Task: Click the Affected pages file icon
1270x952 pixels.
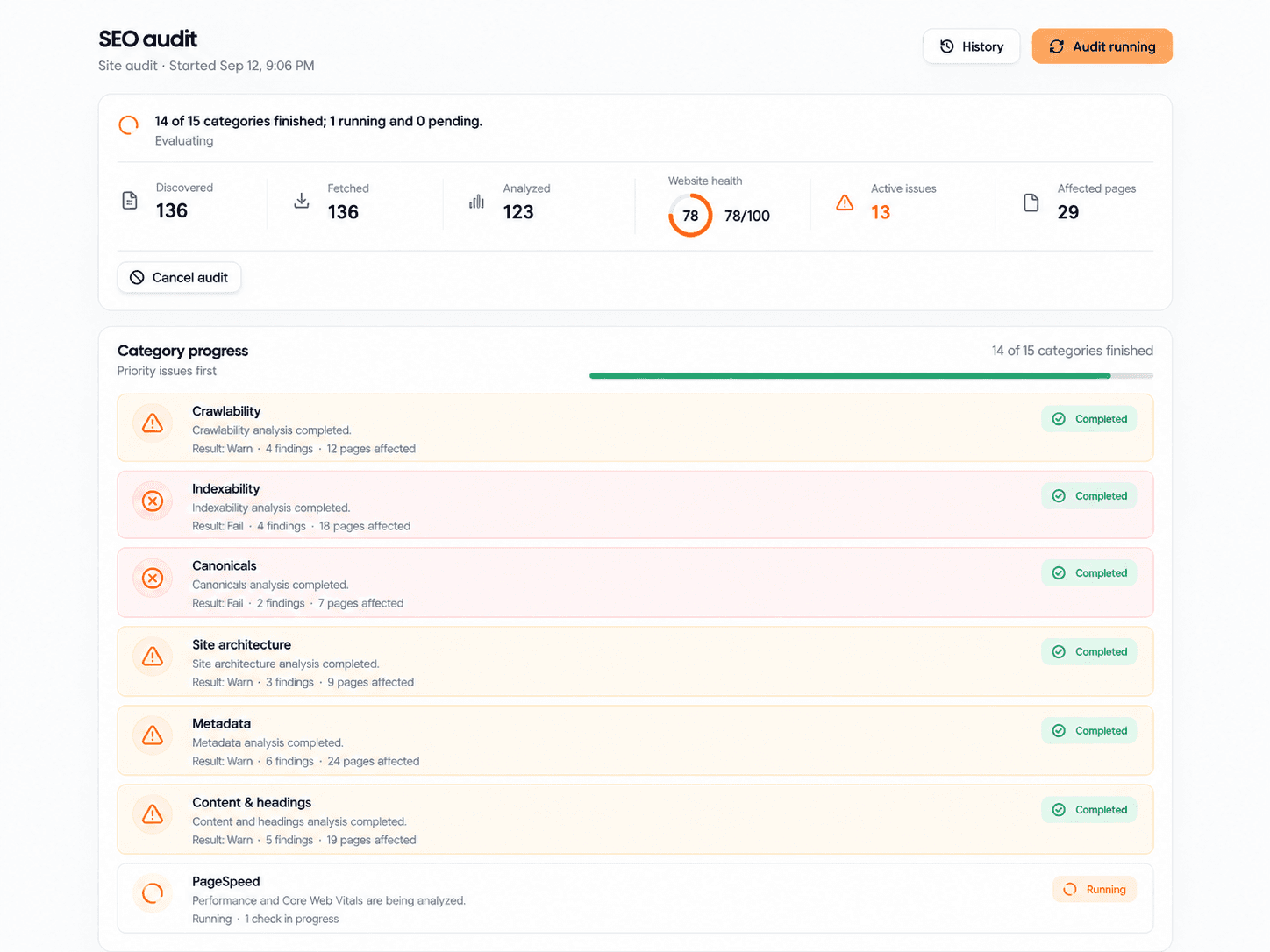Action: [x=1031, y=202]
